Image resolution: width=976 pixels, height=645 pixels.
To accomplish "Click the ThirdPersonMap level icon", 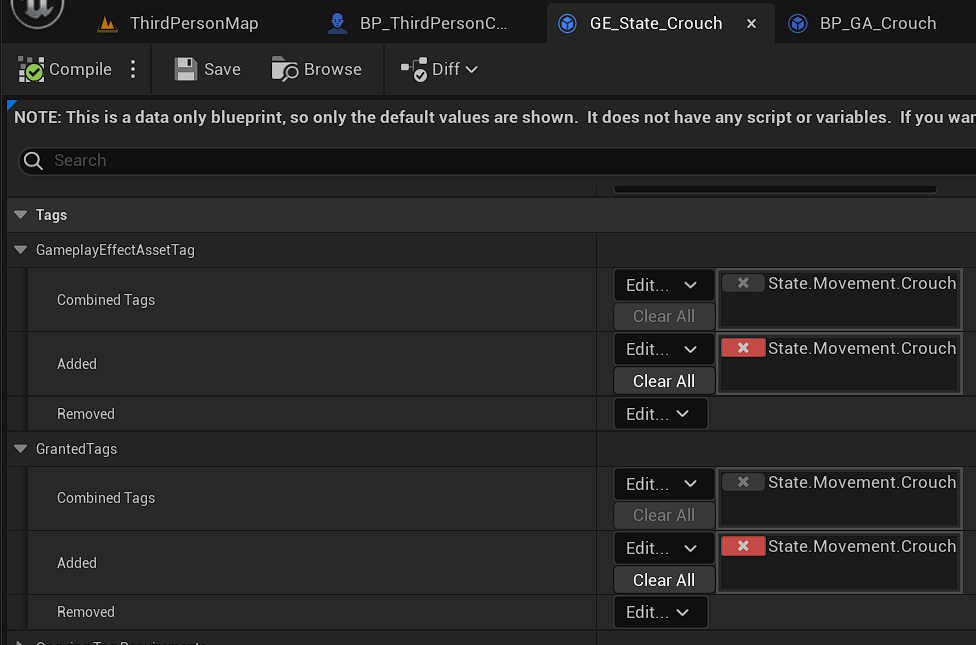I will click(107, 24).
